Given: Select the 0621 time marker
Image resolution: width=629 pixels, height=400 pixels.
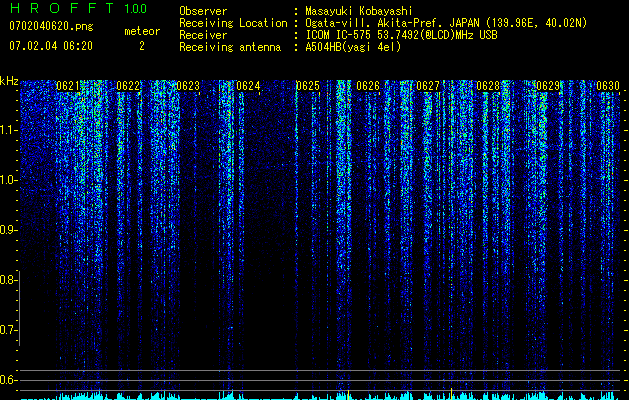Looking at the screenshot, I should [x=68, y=86].
